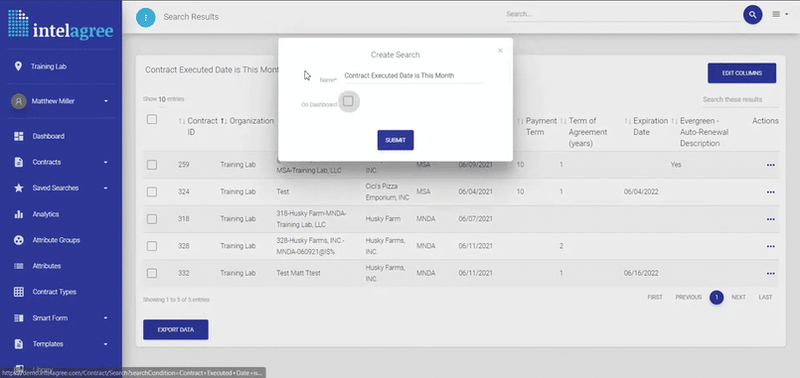Click the Contracts document icon

tap(19, 162)
